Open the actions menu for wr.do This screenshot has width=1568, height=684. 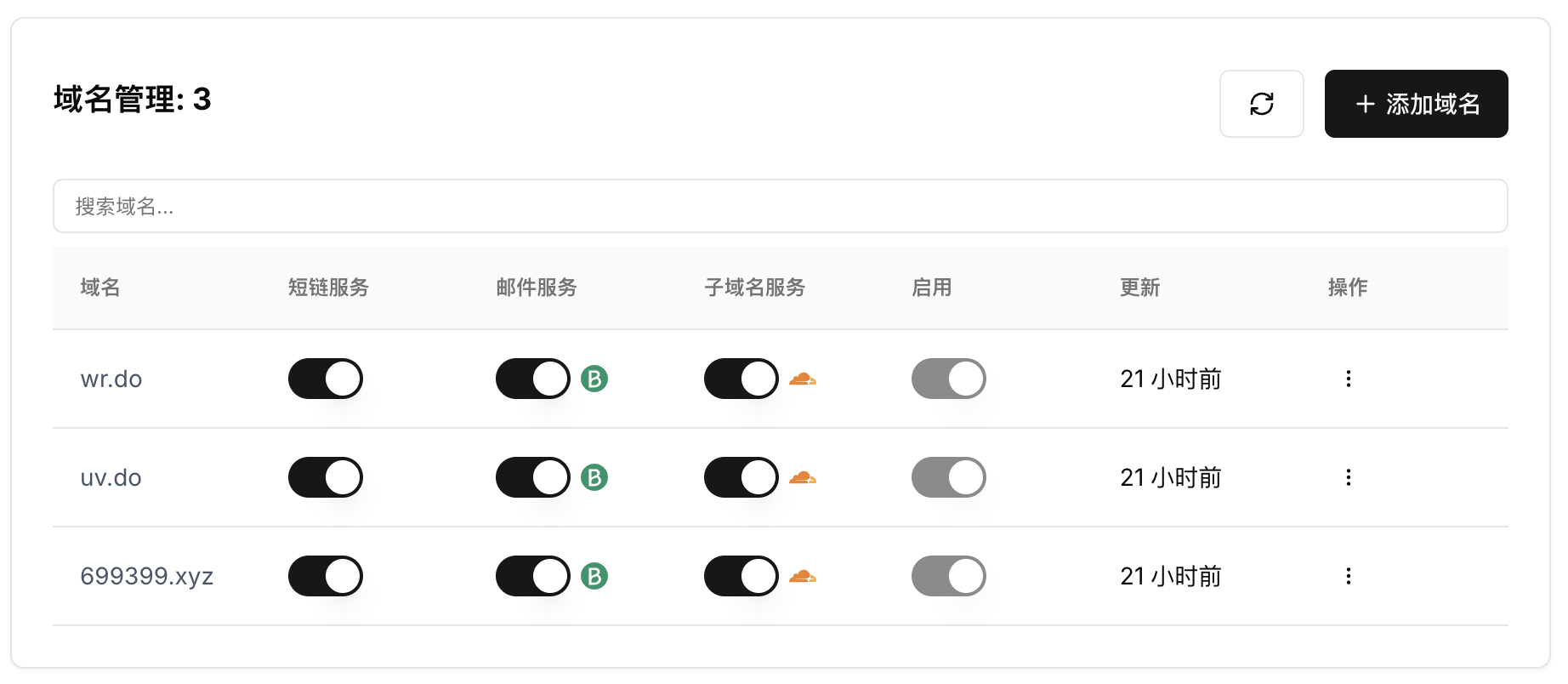tap(1348, 379)
